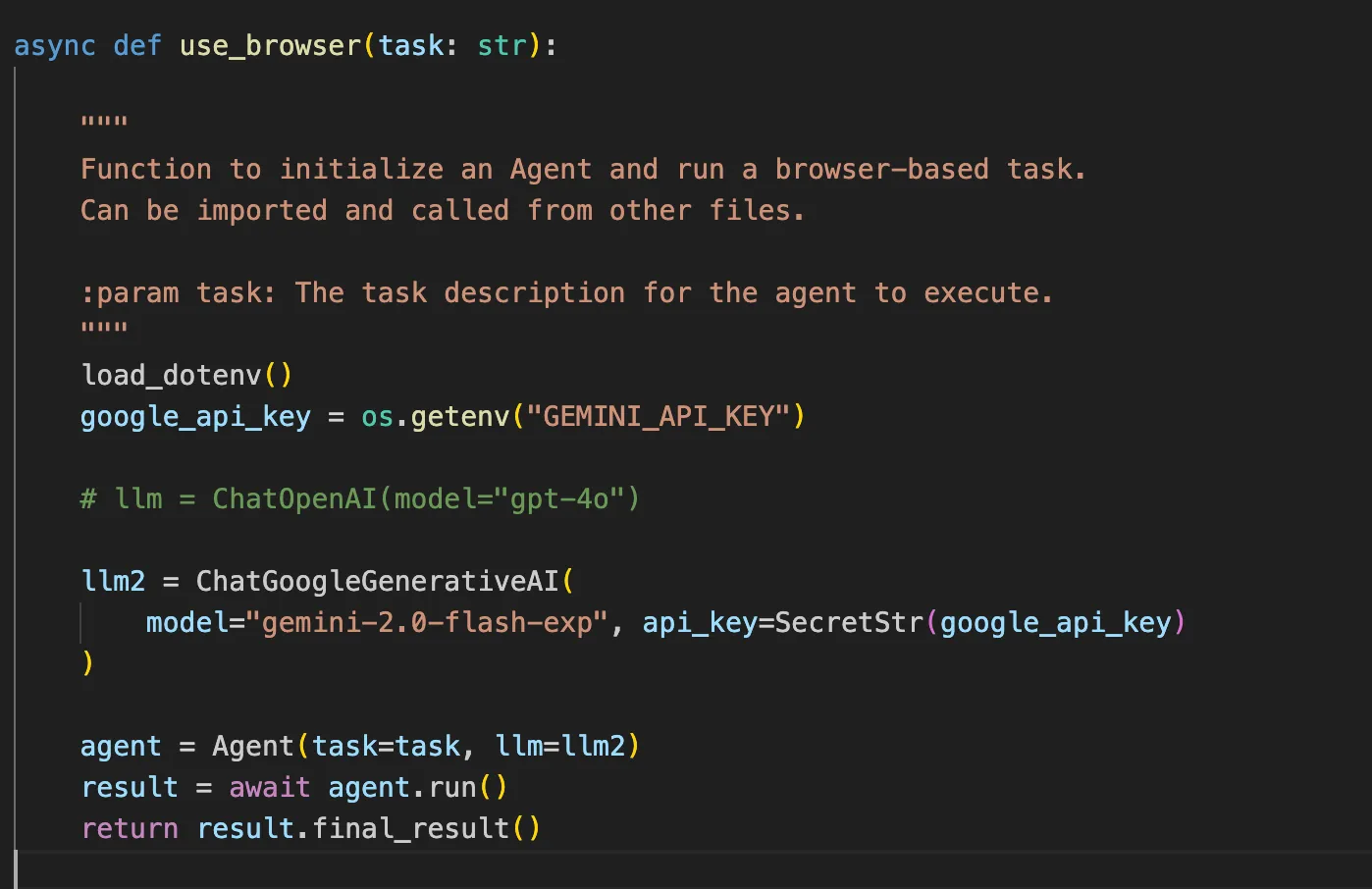Viewport: 1372px width, 889px height.
Task: Click the "gemini-2.0-flash-exp" model string
Action: click(x=427, y=622)
